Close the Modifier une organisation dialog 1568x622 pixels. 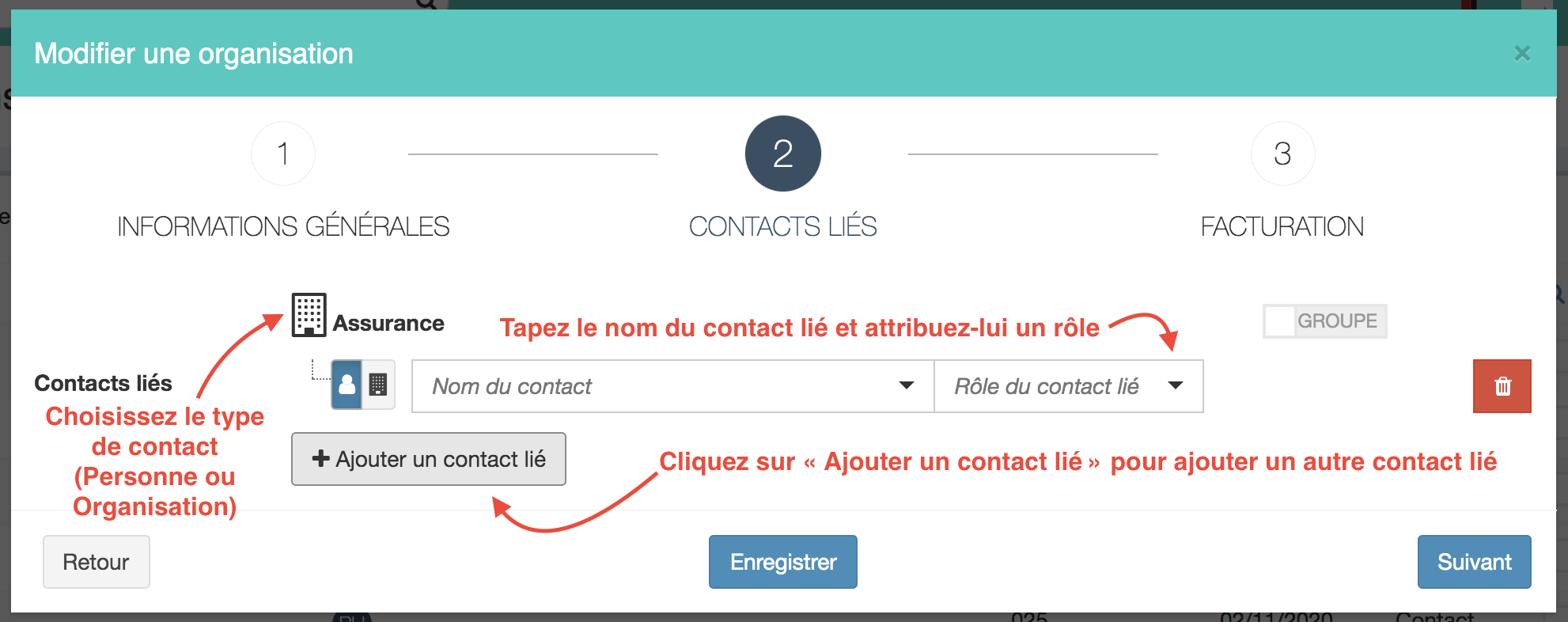(1522, 53)
